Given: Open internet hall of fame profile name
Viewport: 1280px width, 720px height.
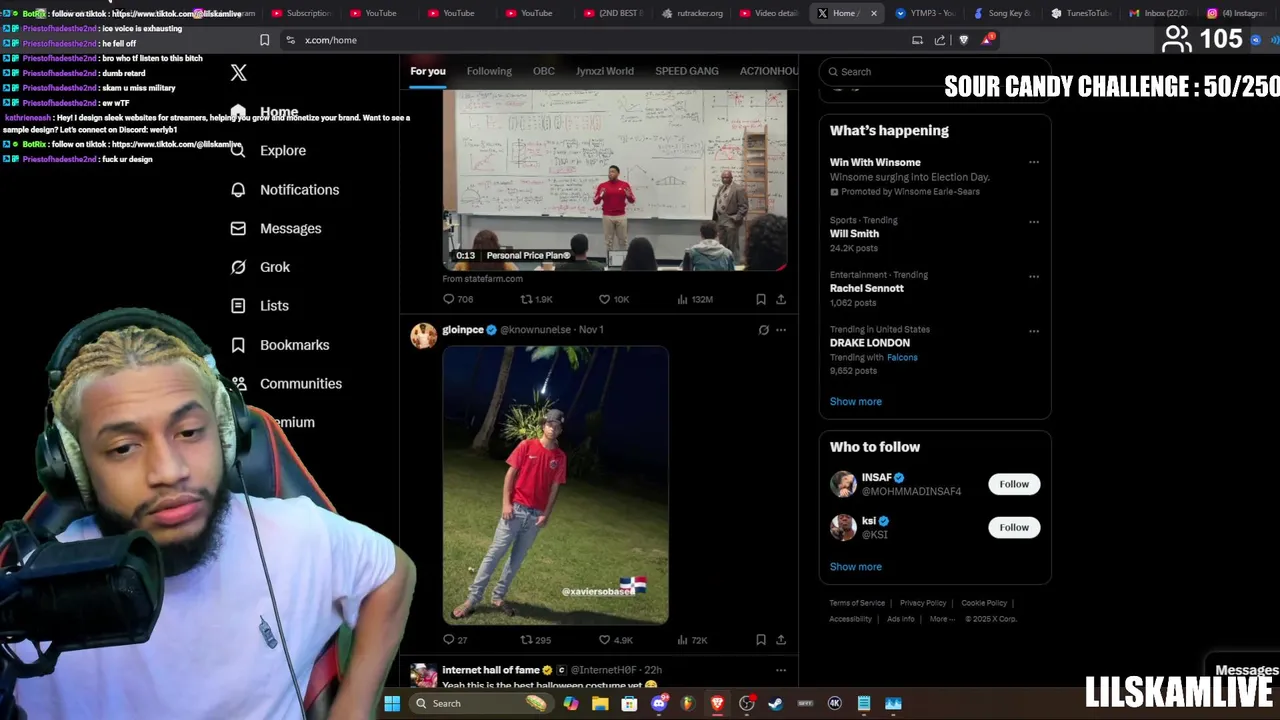Looking at the screenshot, I should 491,670.
